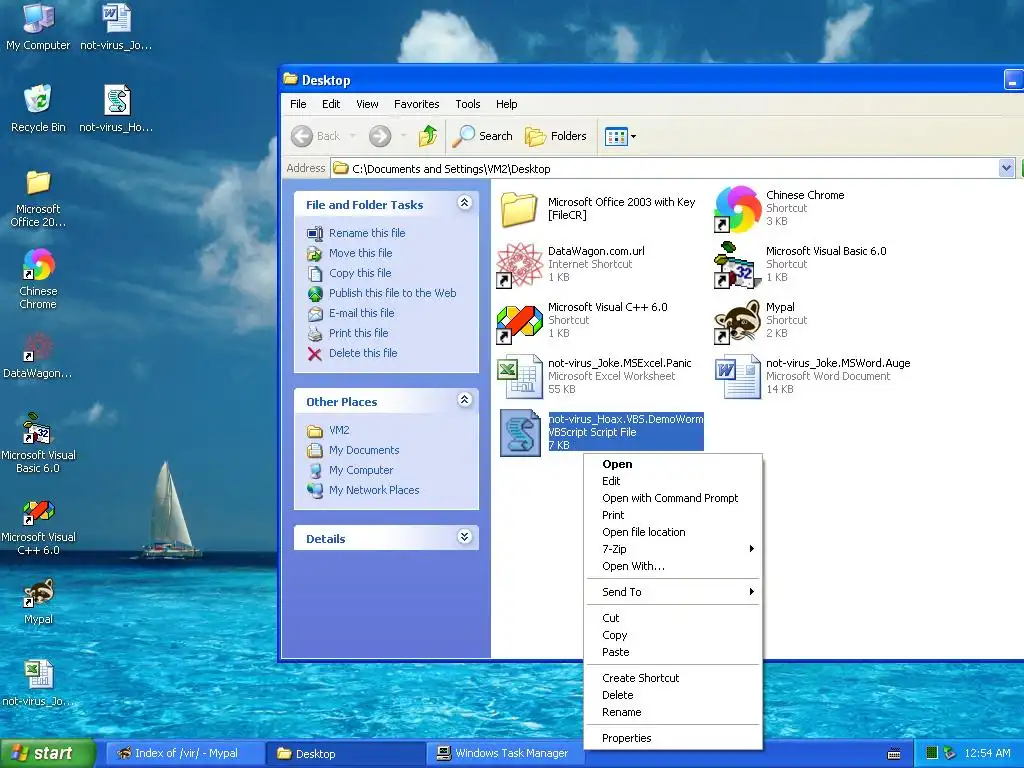Viewport: 1024px width, 768px height.
Task: Select DataWagon shortcut on the desktop
Action: pyautogui.click(x=38, y=355)
